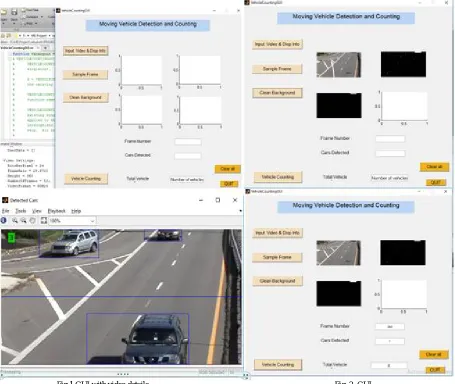Open the Help menu in Detected Cars window
Viewport: 455px width, 384px height.
coord(76,211)
